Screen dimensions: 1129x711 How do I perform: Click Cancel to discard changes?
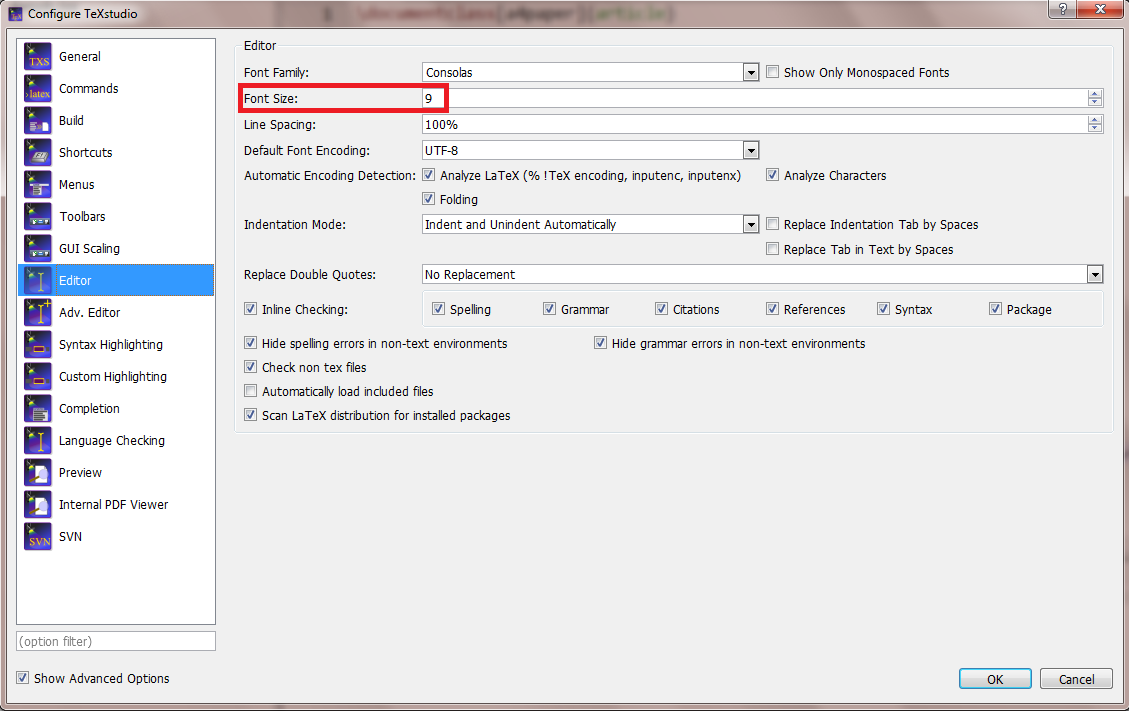[x=1076, y=679]
